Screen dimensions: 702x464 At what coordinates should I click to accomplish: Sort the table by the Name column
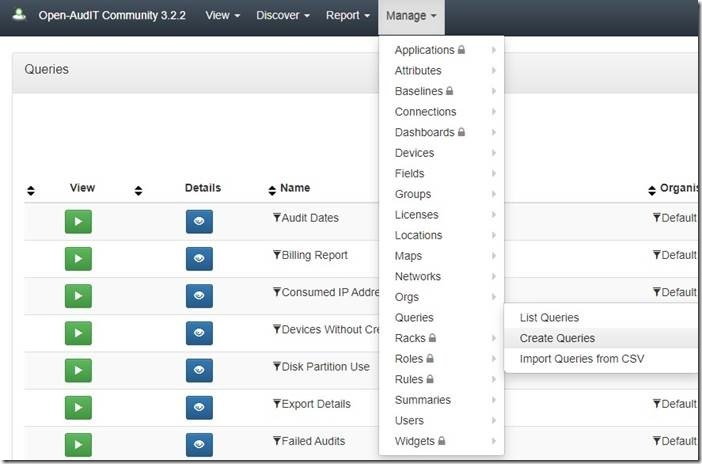click(x=272, y=190)
